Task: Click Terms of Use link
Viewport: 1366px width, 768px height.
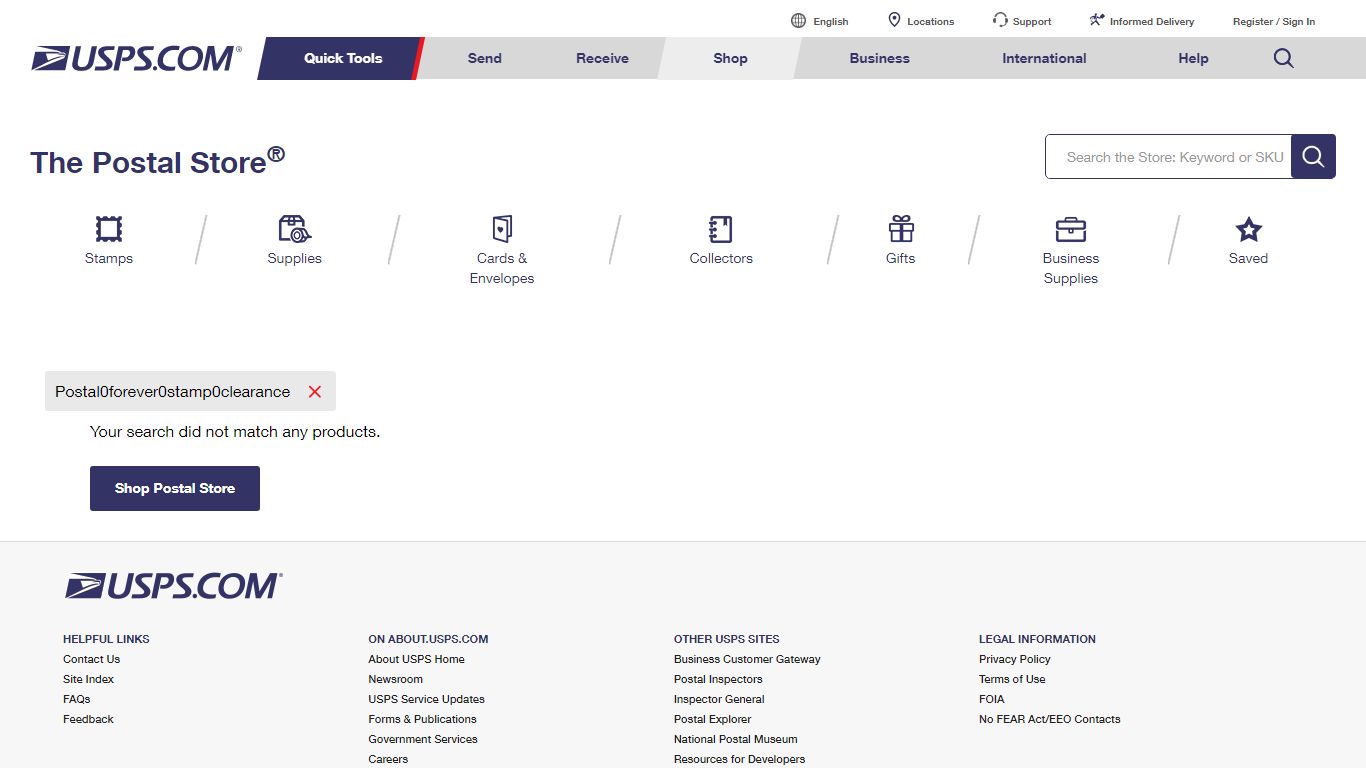Action: click(1012, 679)
